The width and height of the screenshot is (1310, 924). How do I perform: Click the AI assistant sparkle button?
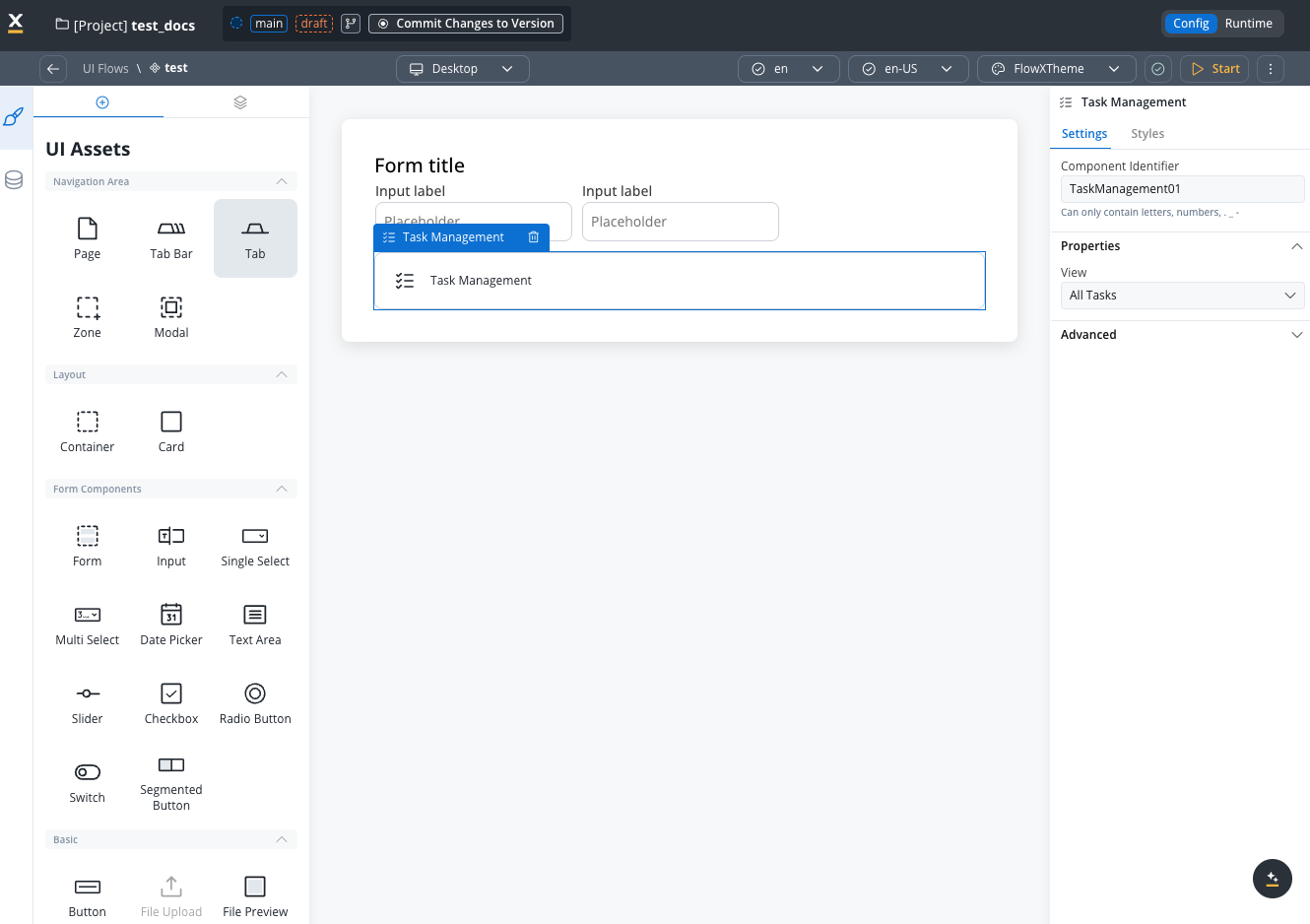click(x=1272, y=879)
